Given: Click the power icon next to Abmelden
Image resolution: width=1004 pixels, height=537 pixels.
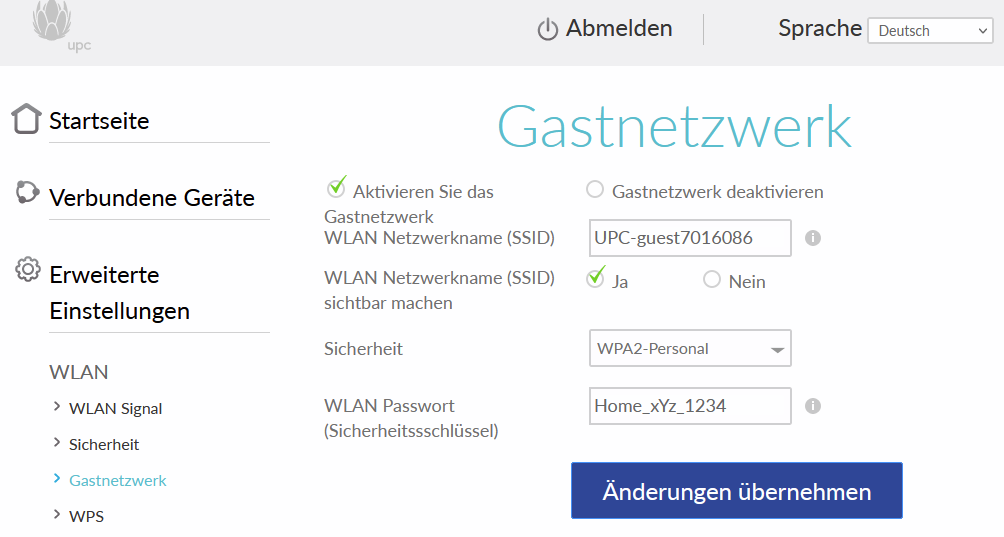Looking at the screenshot, I should click(x=547, y=30).
